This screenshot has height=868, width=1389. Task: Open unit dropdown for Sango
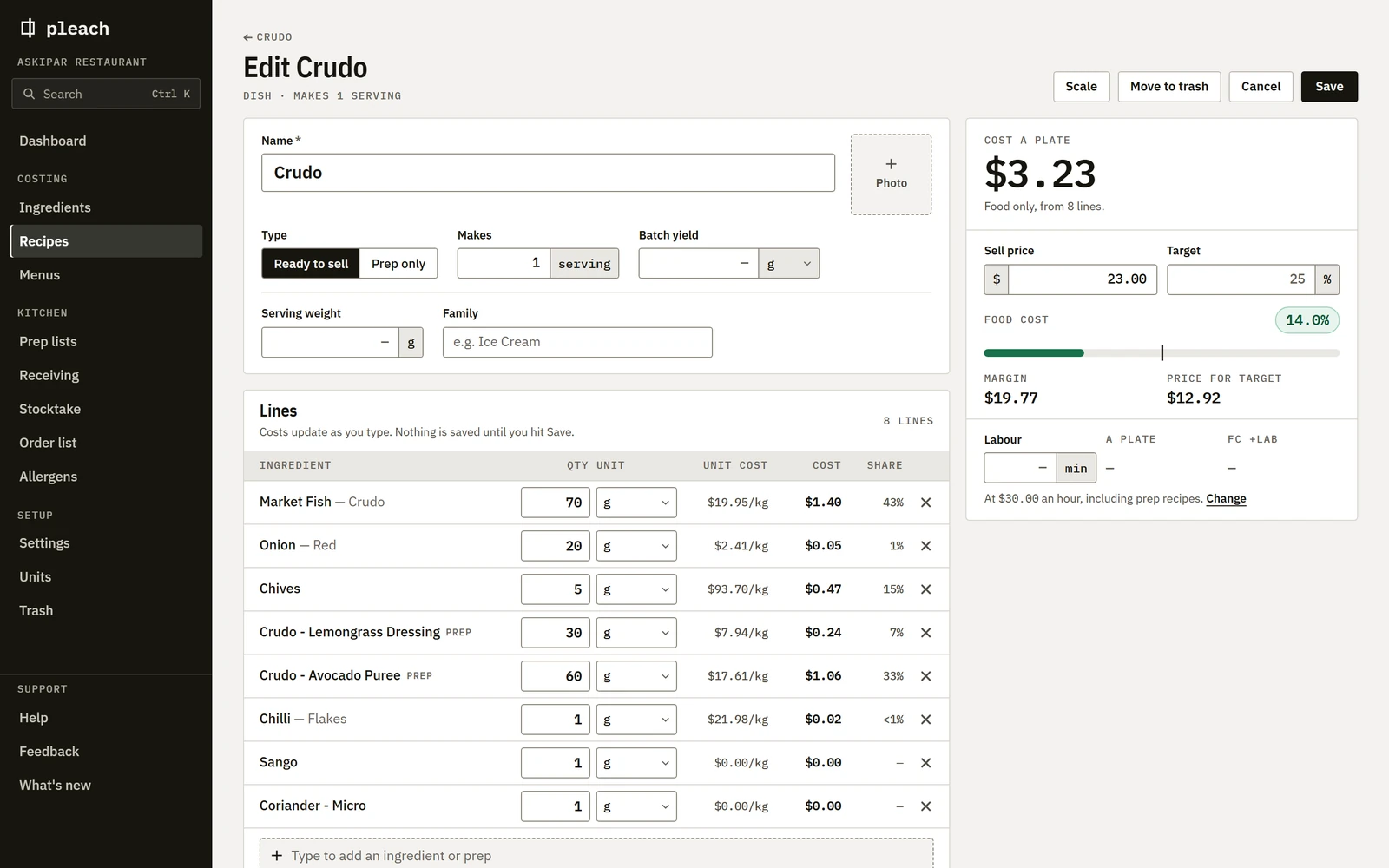(636, 763)
